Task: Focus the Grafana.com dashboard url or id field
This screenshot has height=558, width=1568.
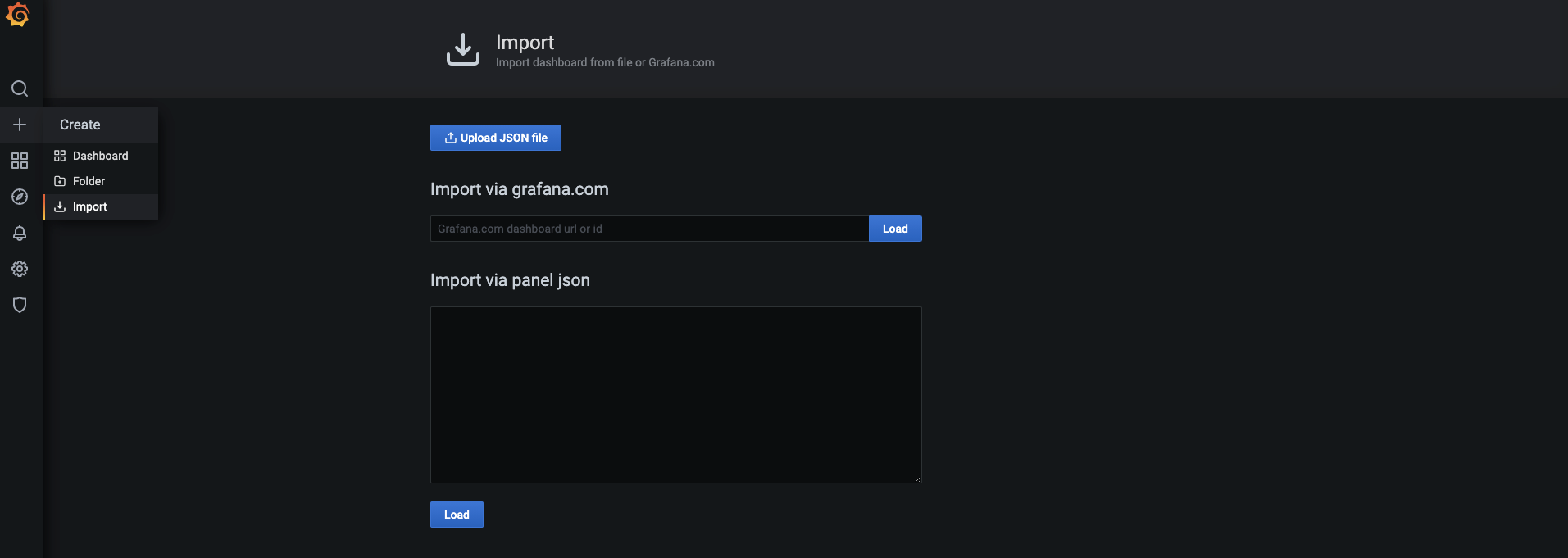Action: (649, 229)
